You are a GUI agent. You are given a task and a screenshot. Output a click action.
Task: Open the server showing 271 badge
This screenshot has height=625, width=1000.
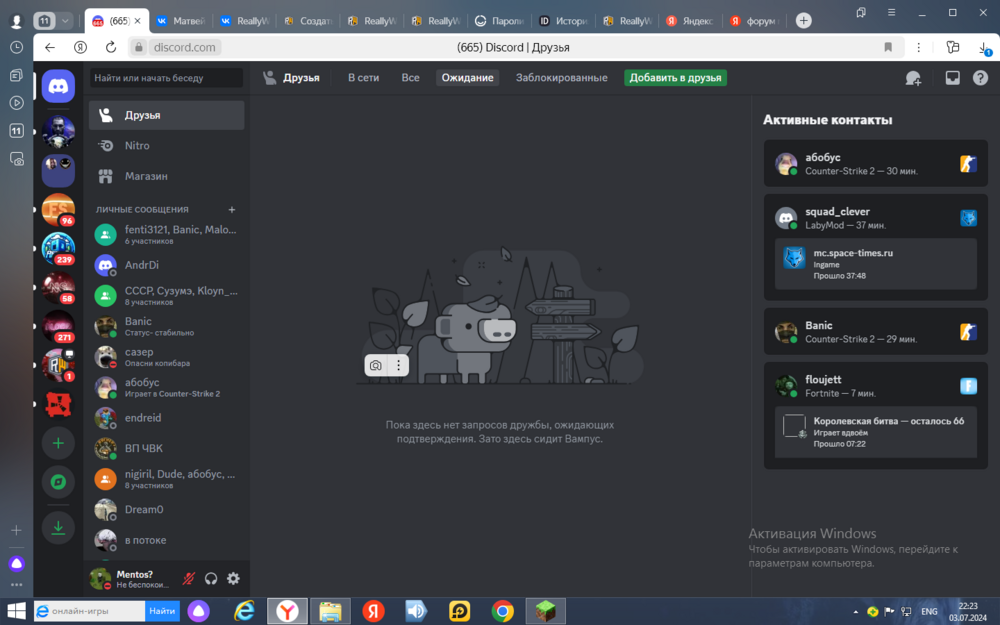click(x=58, y=326)
